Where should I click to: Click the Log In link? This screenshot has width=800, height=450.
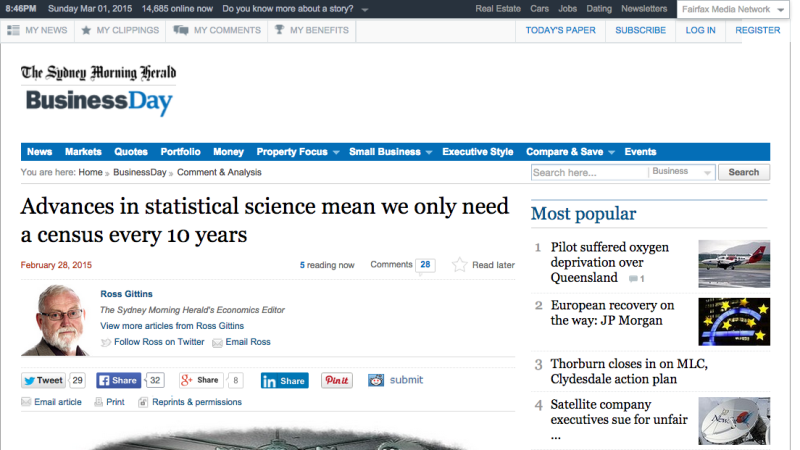[700, 30]
